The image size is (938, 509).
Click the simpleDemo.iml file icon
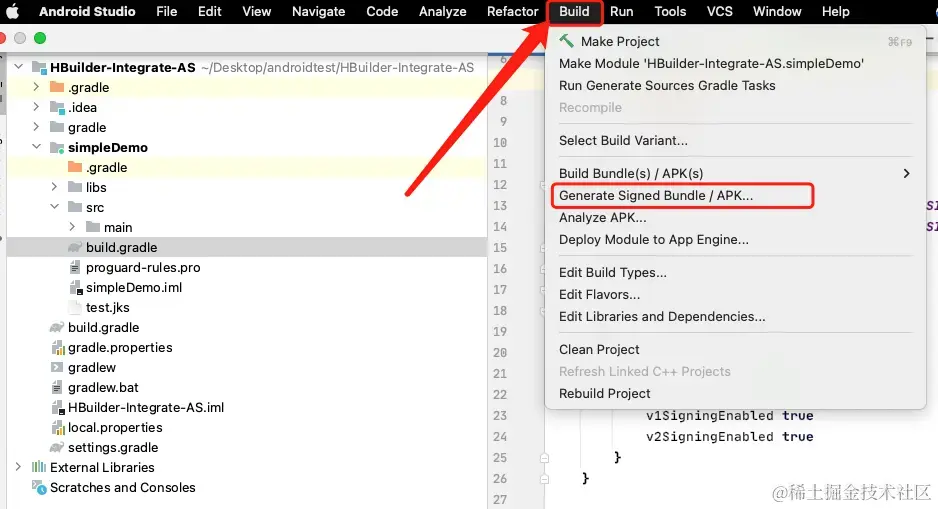click(76, 288)
